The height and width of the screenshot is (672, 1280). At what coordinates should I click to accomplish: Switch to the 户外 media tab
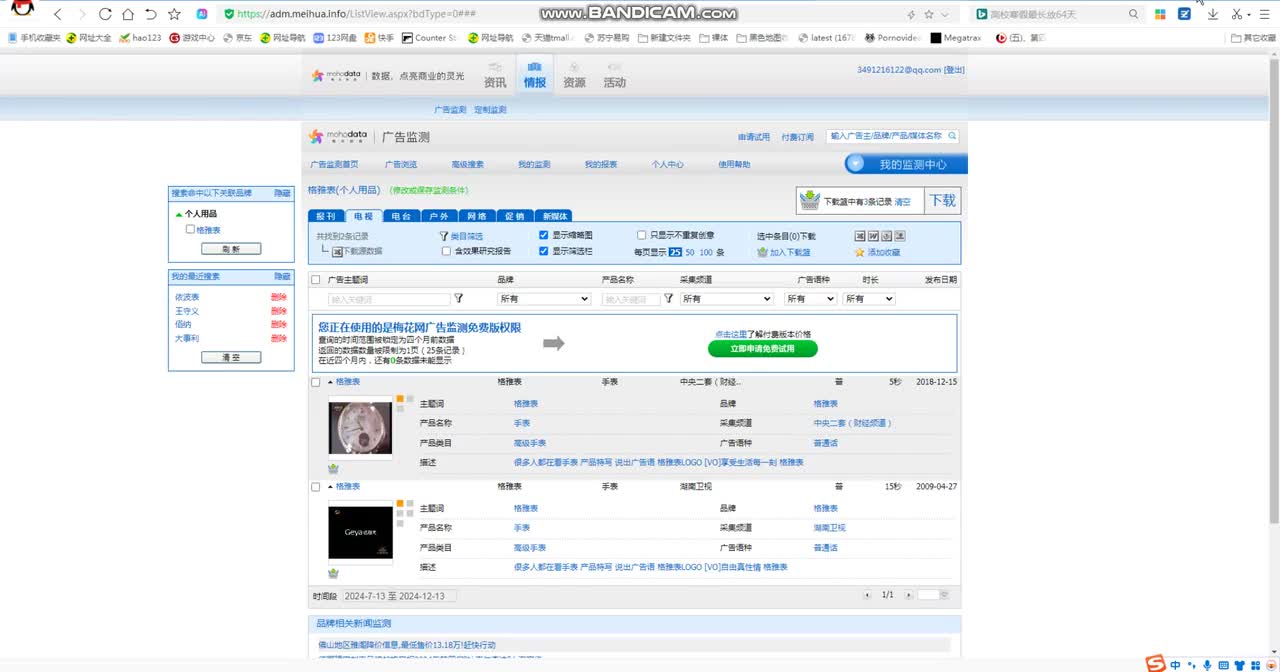[x=439, y=216]
